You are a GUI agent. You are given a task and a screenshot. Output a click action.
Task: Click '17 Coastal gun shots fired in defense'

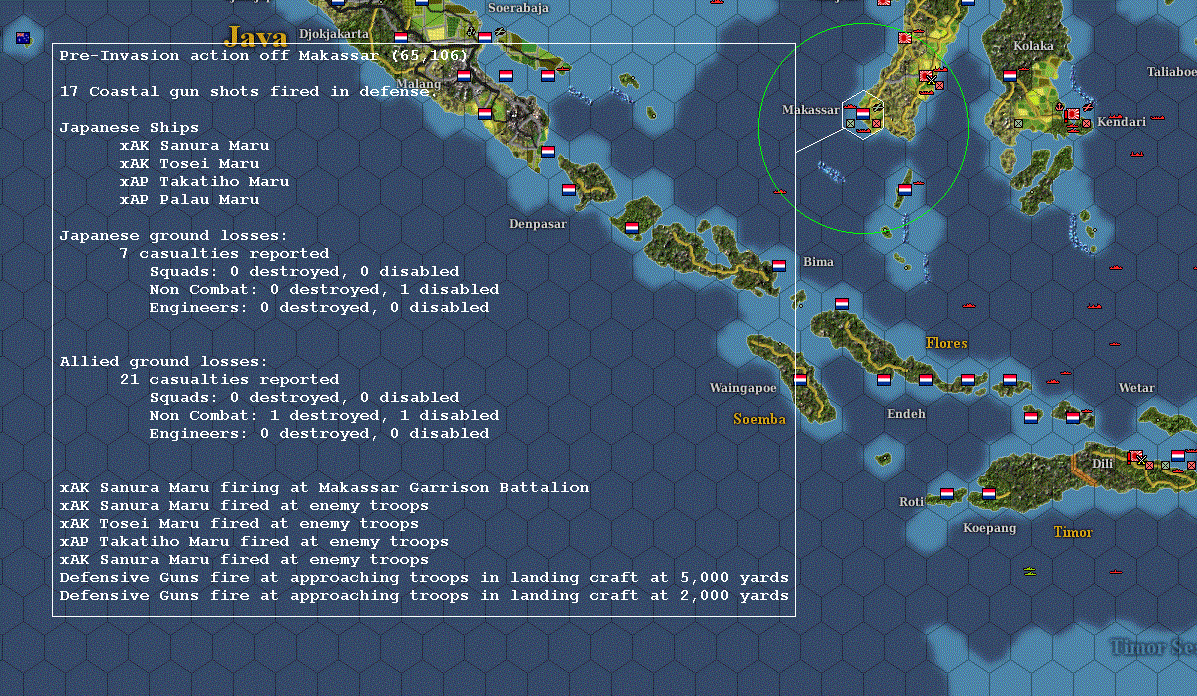click(x=247, y=92)
